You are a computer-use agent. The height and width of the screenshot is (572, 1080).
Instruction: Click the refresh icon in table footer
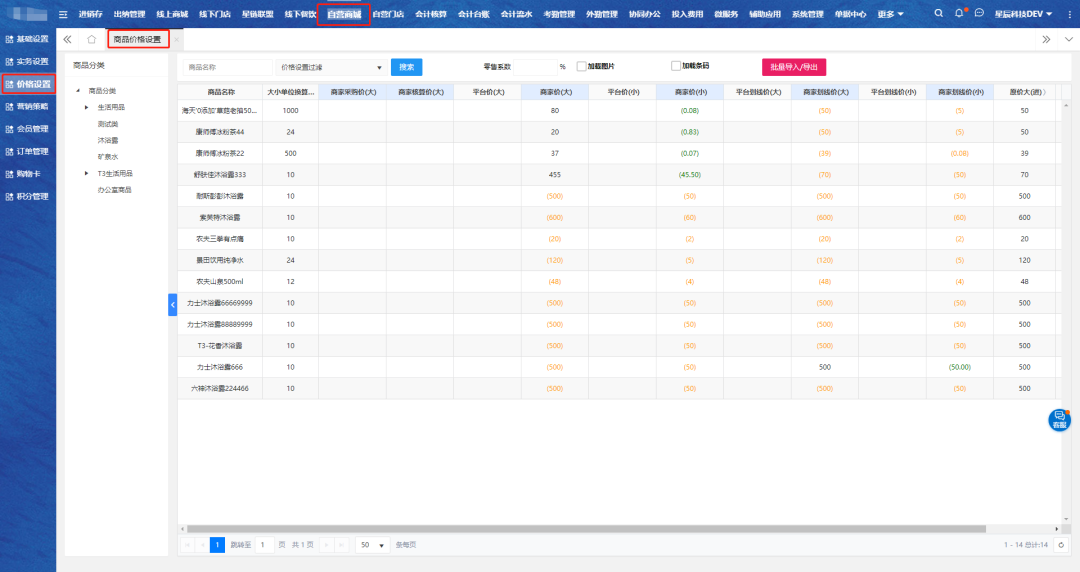[1061, 545]
